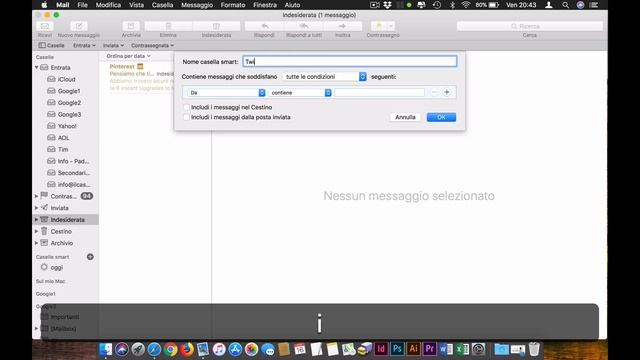The image size is (640, 360).
Task: Click the Inoltra forward arrow icon
Action: tap(342, 26)
